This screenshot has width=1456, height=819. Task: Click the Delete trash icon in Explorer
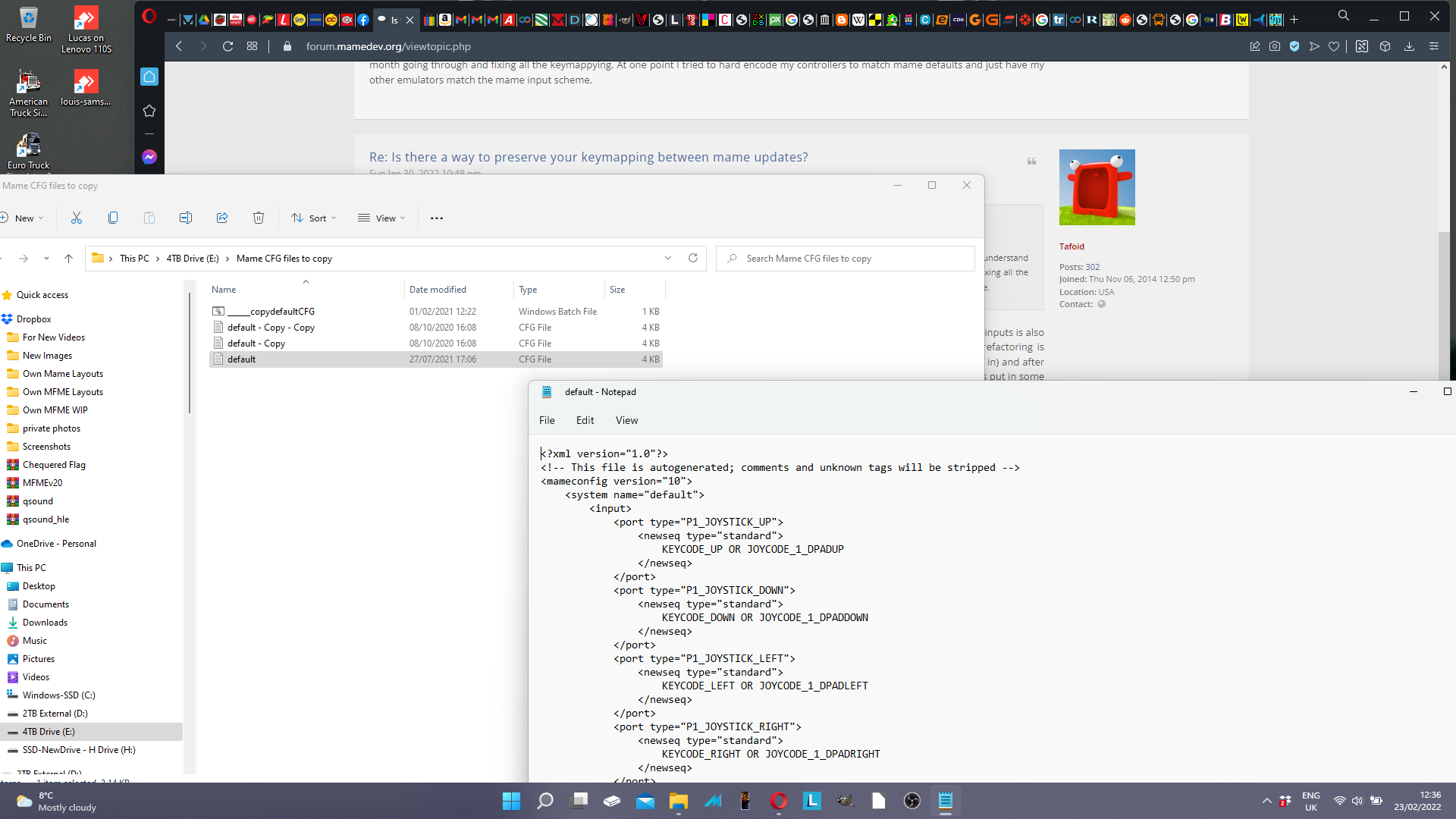259,218
